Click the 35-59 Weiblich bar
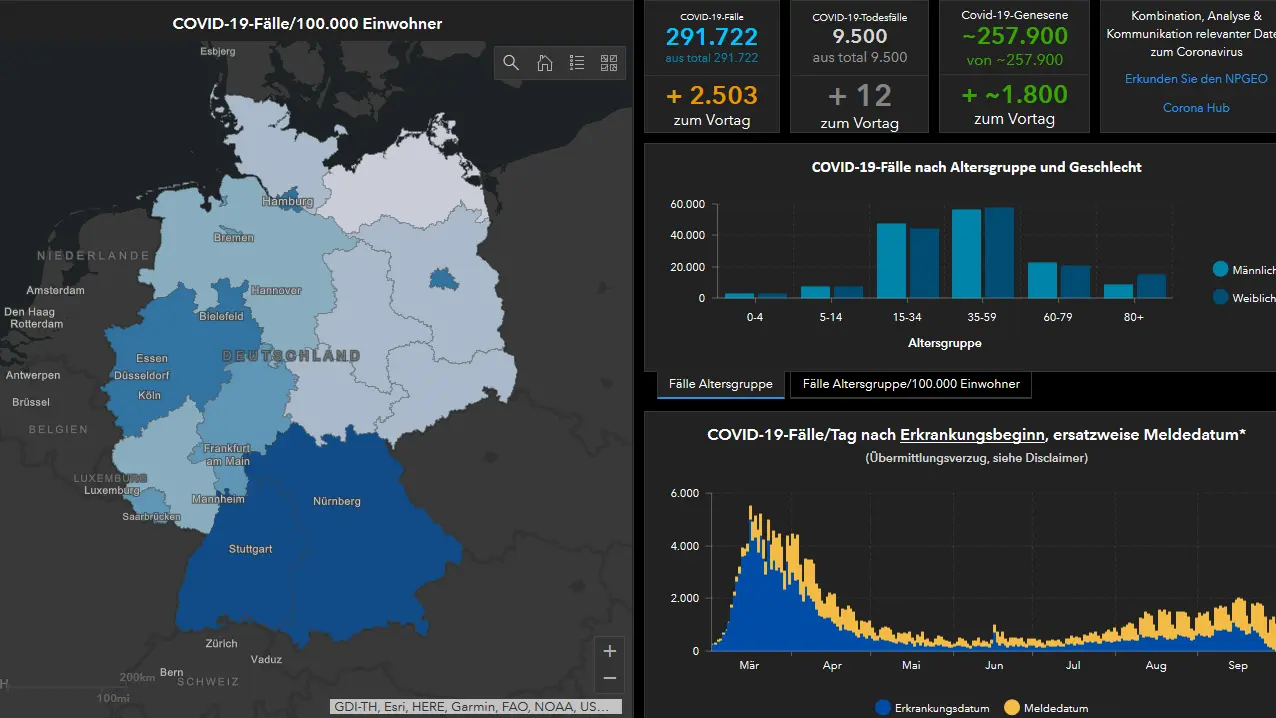The height and width of the screenshot is (718, 1276). (x=999, y=253)
